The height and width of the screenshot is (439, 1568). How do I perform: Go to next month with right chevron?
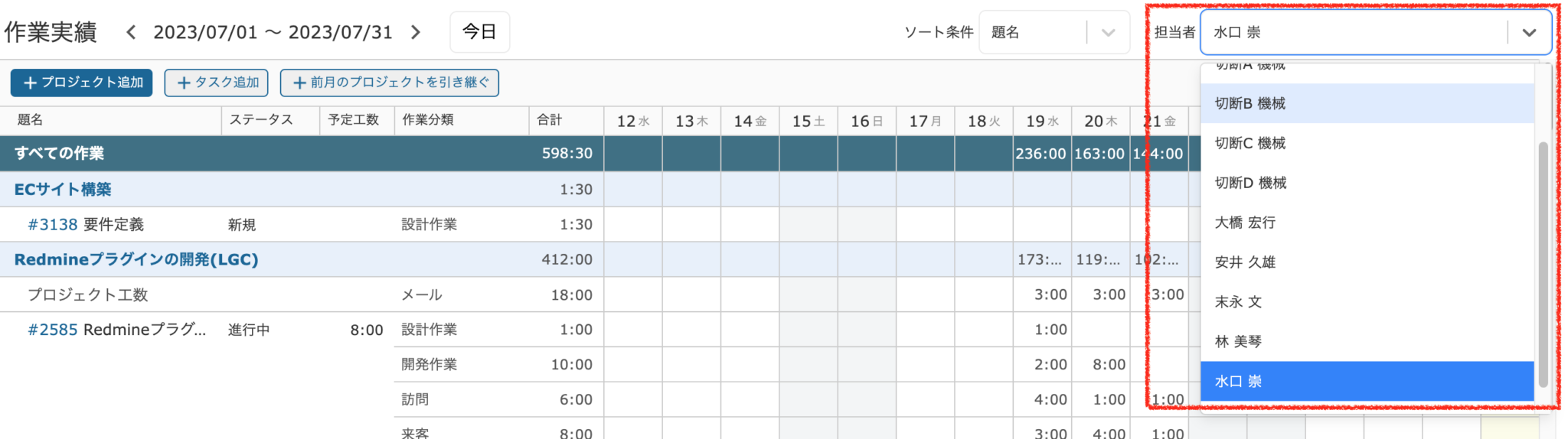(x=416, y=32)
